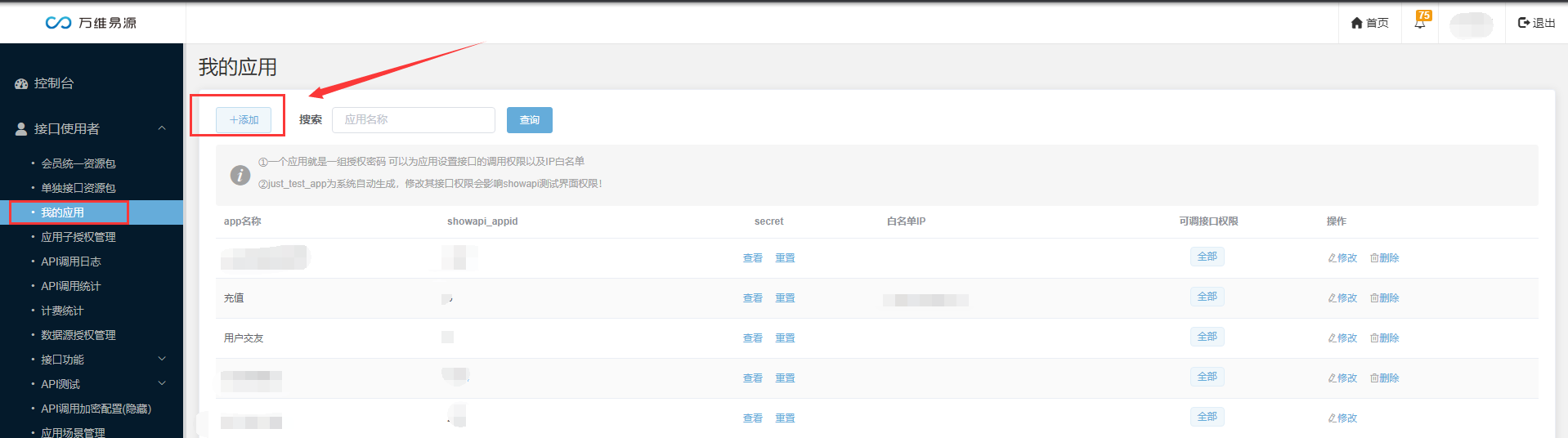Edit the 用户交友 app via 修改
The image size is (1568, 438).
[1342, 338]
